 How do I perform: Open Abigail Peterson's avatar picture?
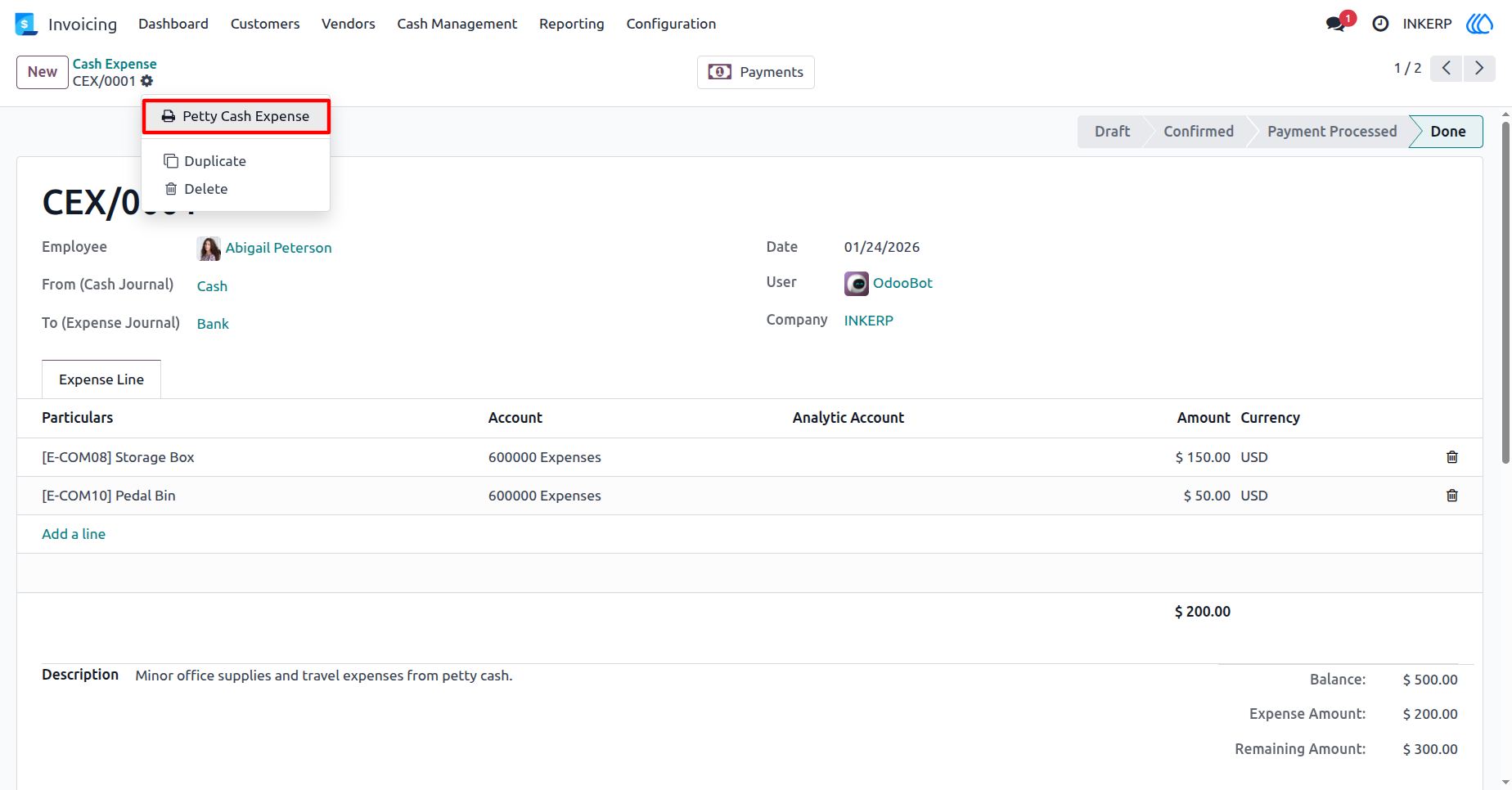click(x=209, y=248)
